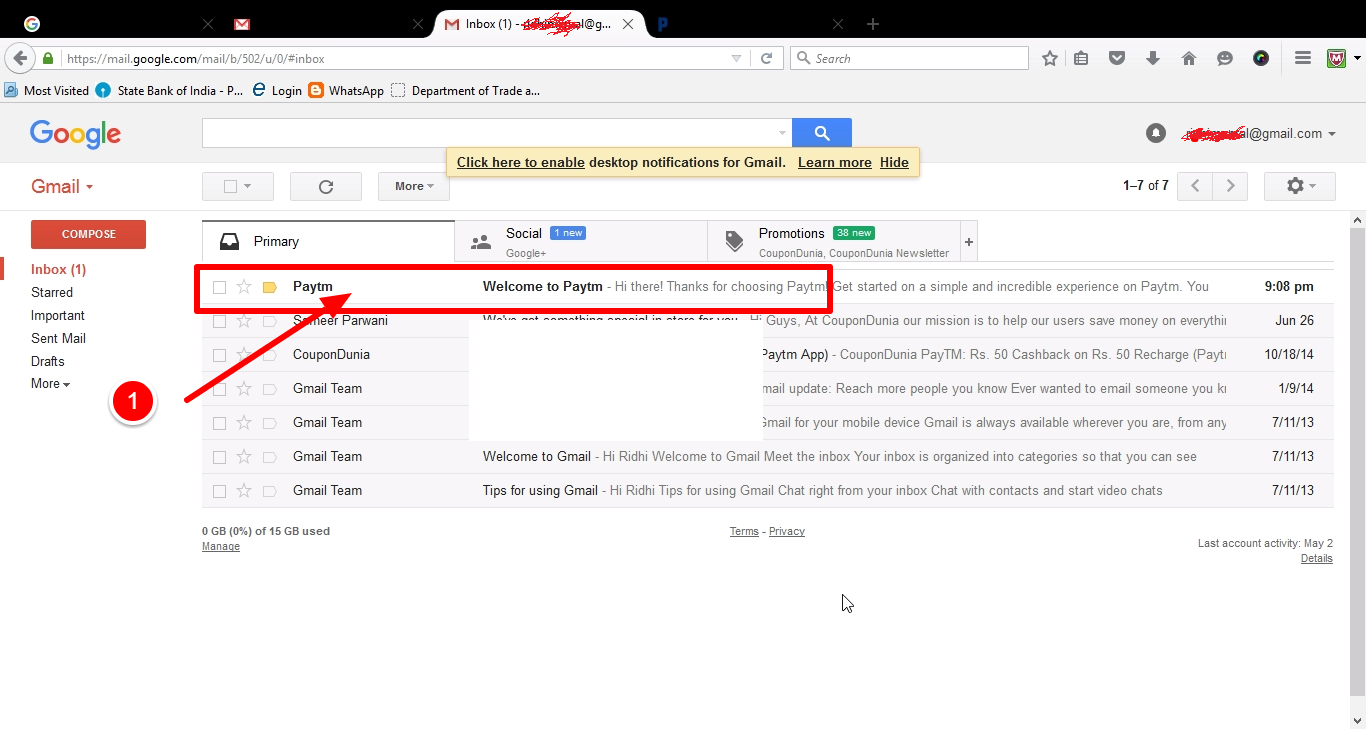This screenshot has height=736, width=1366.
Task: Expand the Gmail product dropdown
Action: coord(62,186)
